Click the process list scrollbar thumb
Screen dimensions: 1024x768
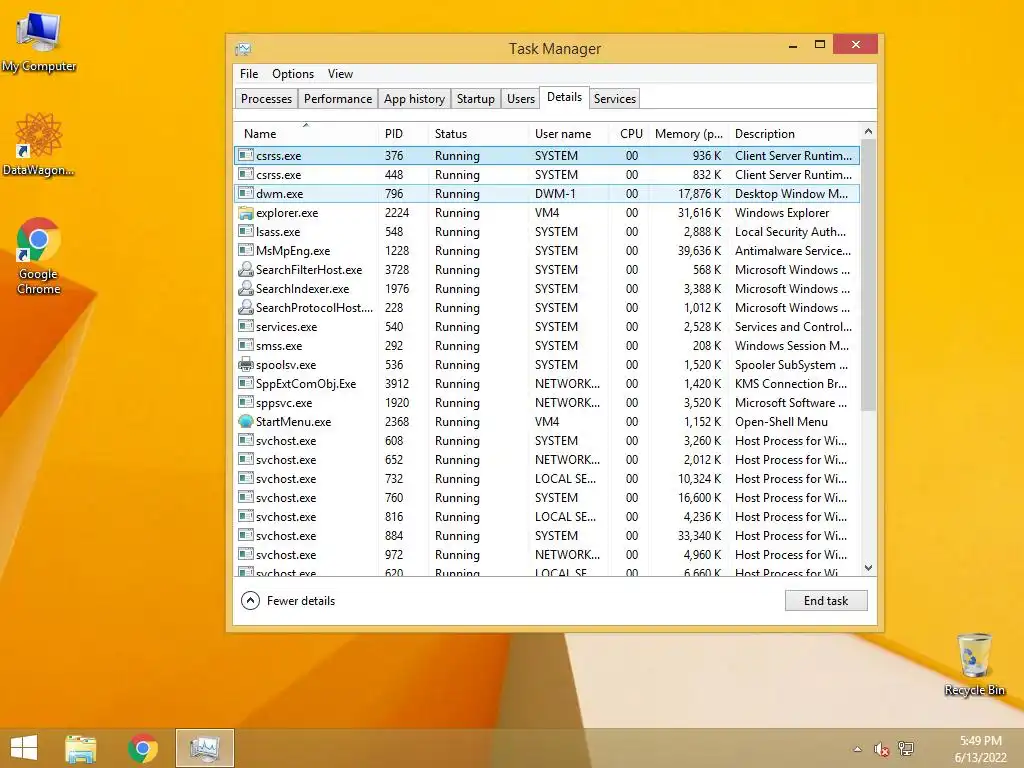[868, 274]
